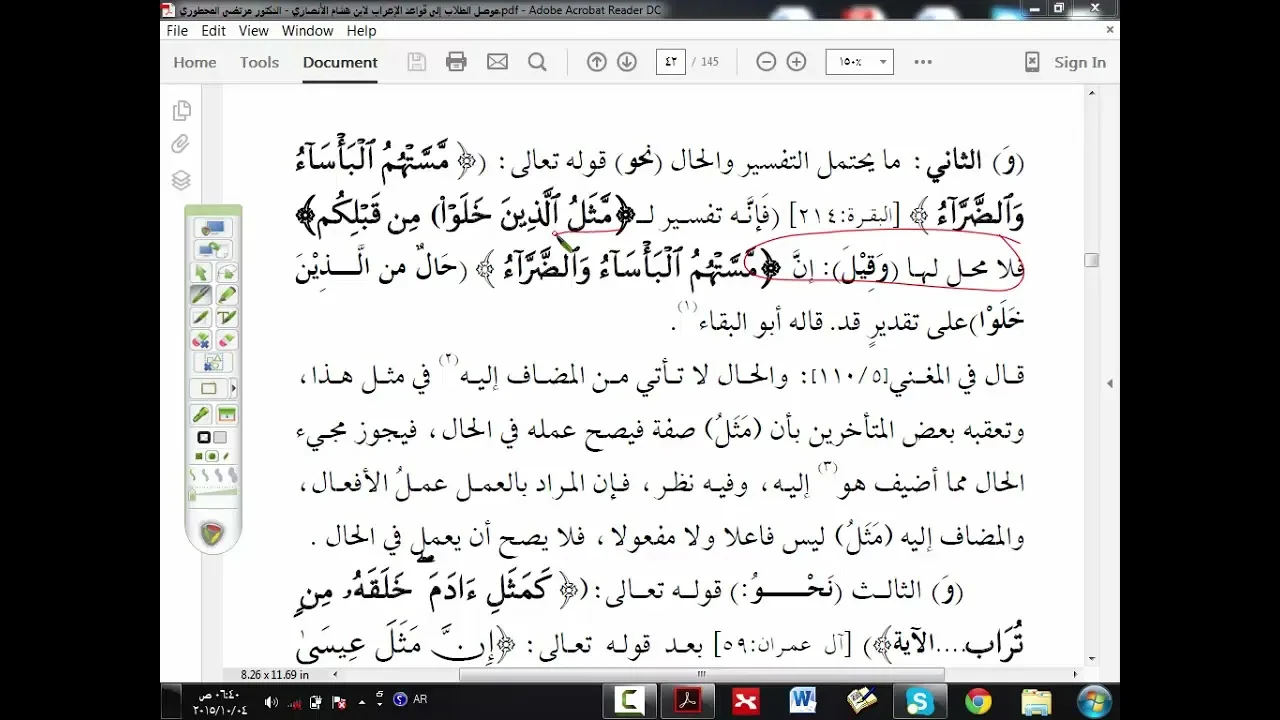Viewport: 1280px width, 720px height.
Task: Adjust the pen thickness slider
Action: (213, 494)
